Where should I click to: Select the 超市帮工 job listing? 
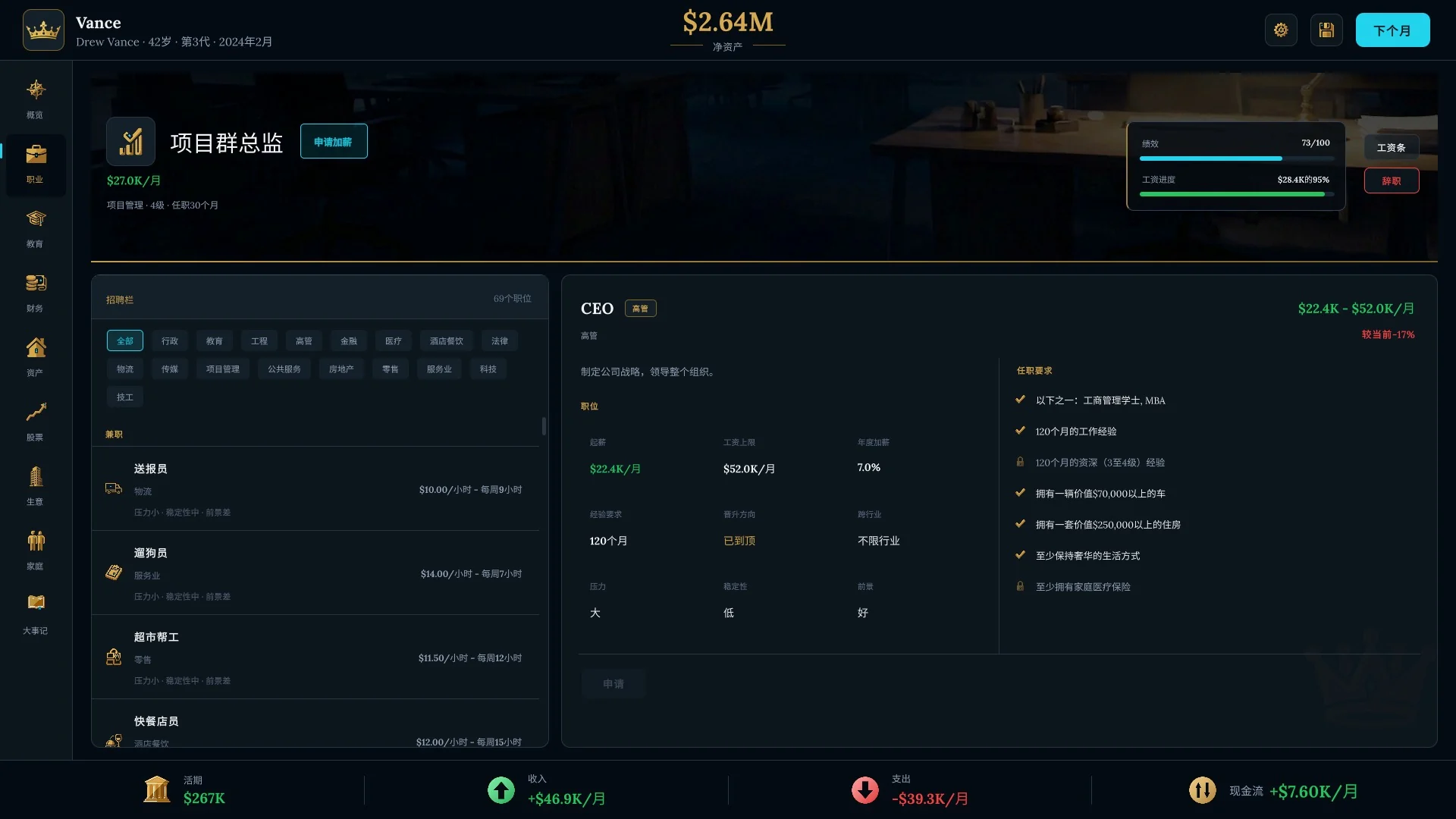(315, 657)
